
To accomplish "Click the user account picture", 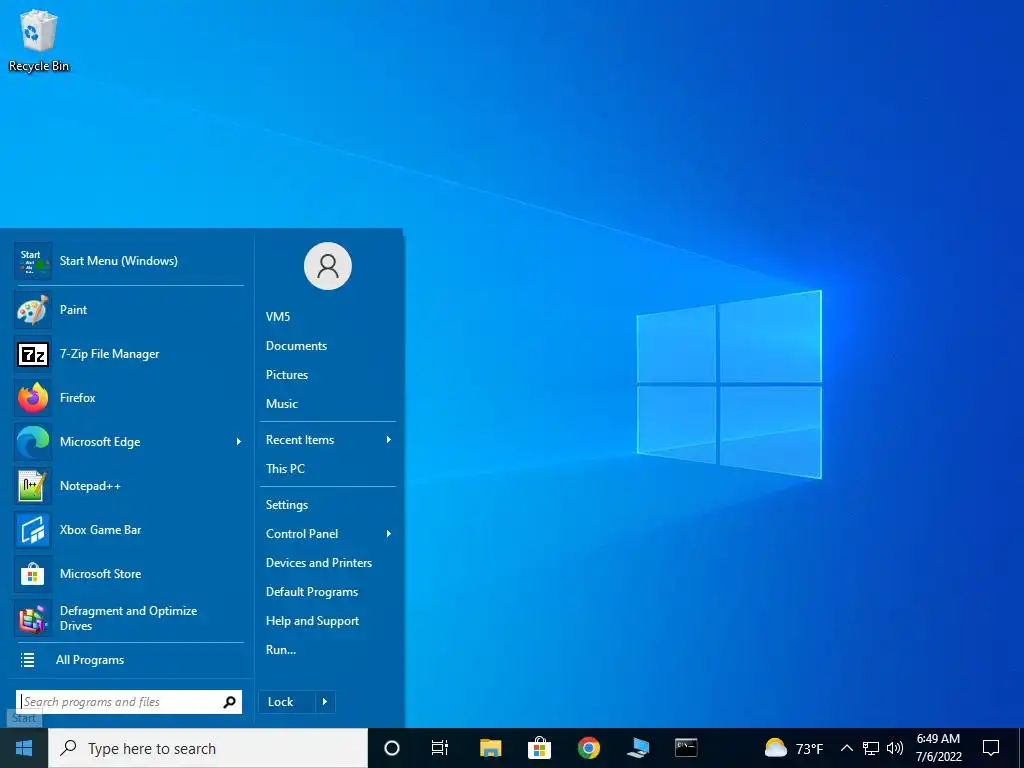I will pyautogui.click(x=328, y=266).
